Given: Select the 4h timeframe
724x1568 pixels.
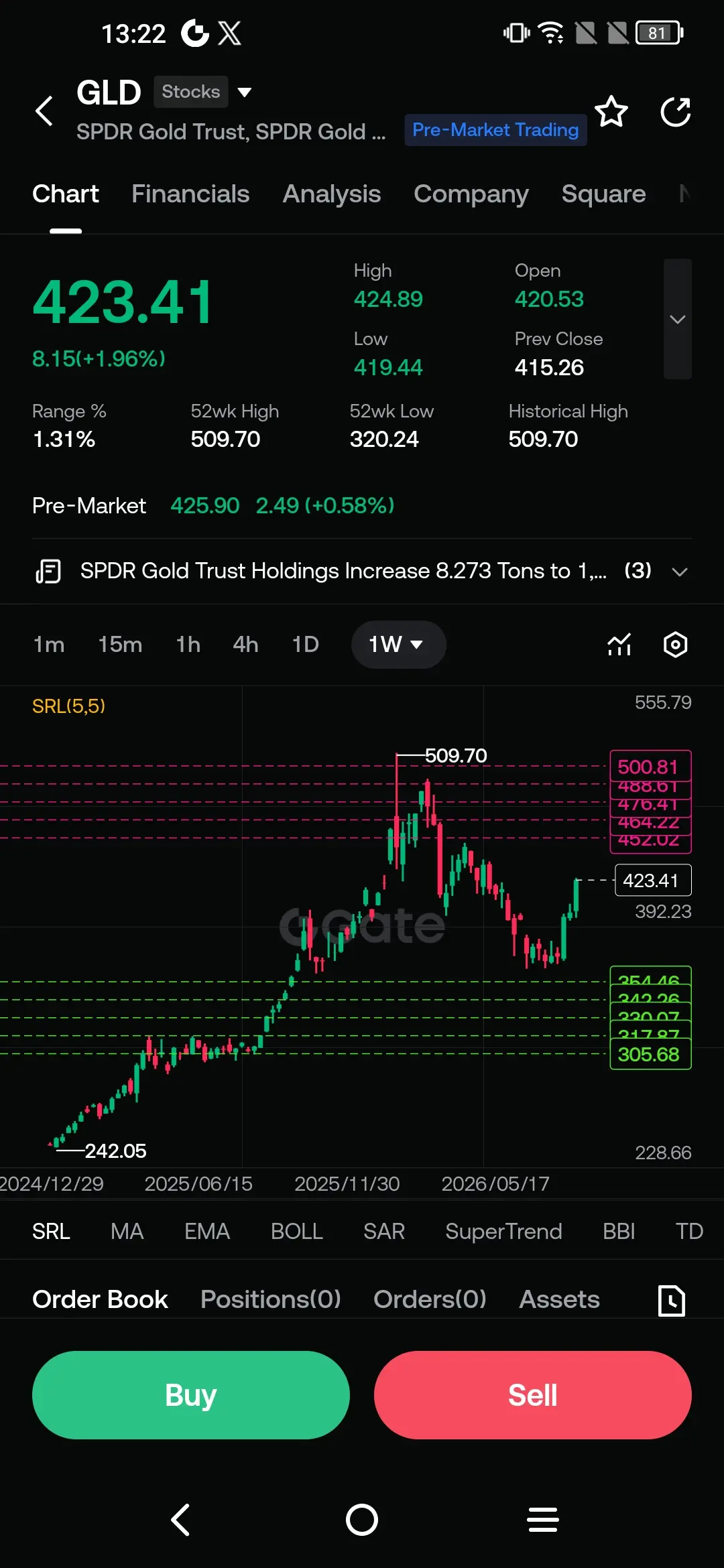Looking at the screenshot, I should [245, 645].
